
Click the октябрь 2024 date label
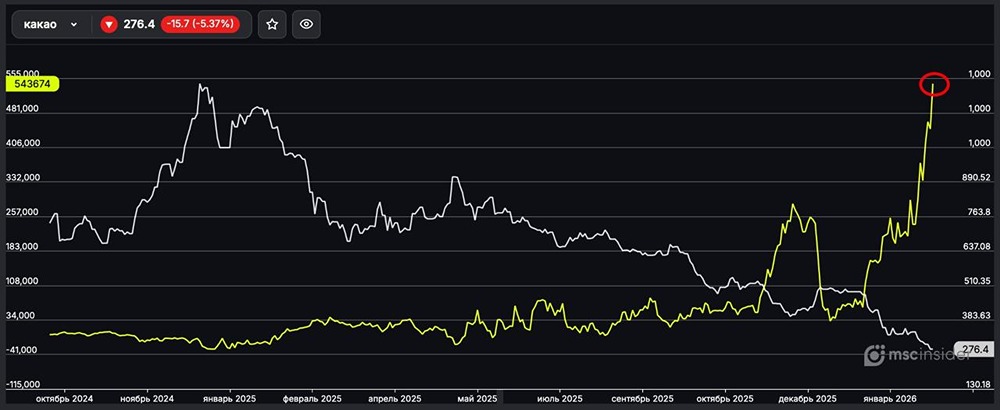(x=63, y=397)
